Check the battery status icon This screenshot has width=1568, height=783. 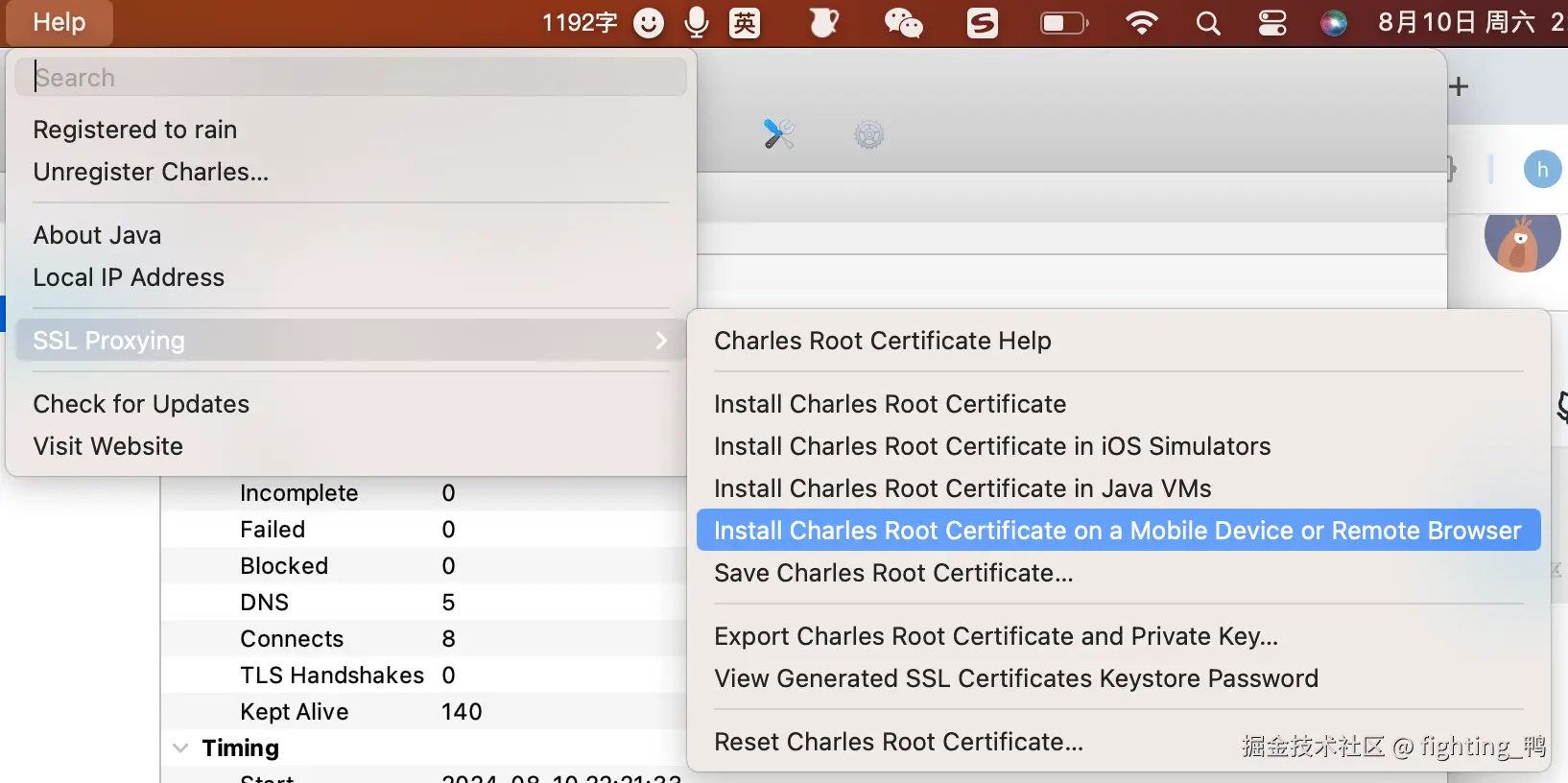1064,23
